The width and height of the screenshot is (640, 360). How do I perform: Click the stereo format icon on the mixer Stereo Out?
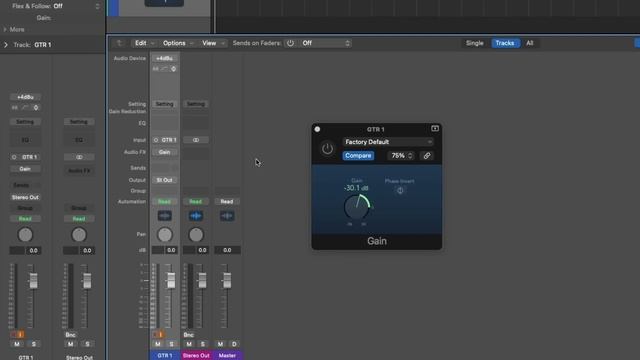pos(196,140)
